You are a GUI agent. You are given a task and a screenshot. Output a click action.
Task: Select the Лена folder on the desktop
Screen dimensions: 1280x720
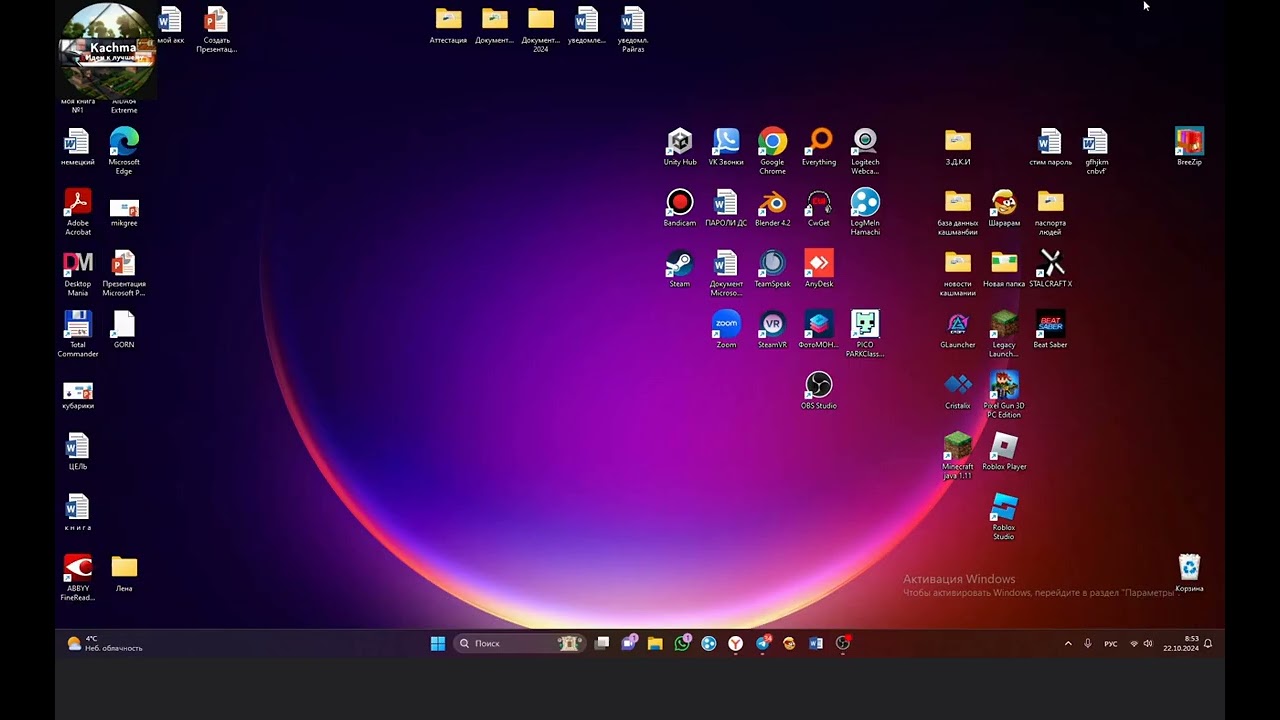pos(124,574)
